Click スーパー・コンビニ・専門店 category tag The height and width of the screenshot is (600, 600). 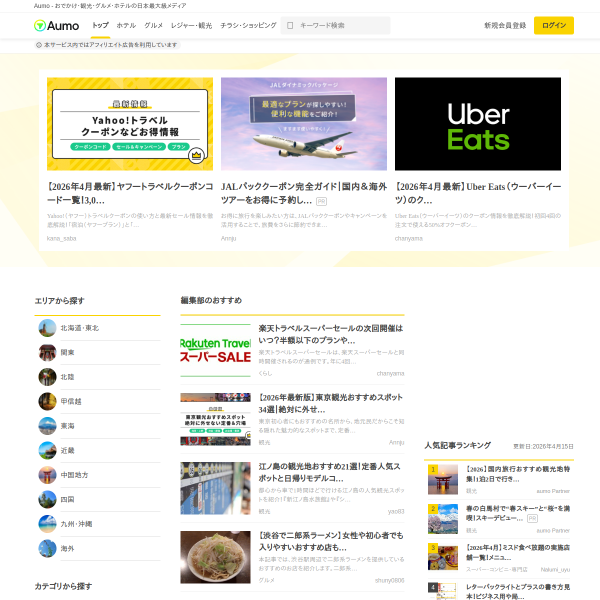pos(497,570)
